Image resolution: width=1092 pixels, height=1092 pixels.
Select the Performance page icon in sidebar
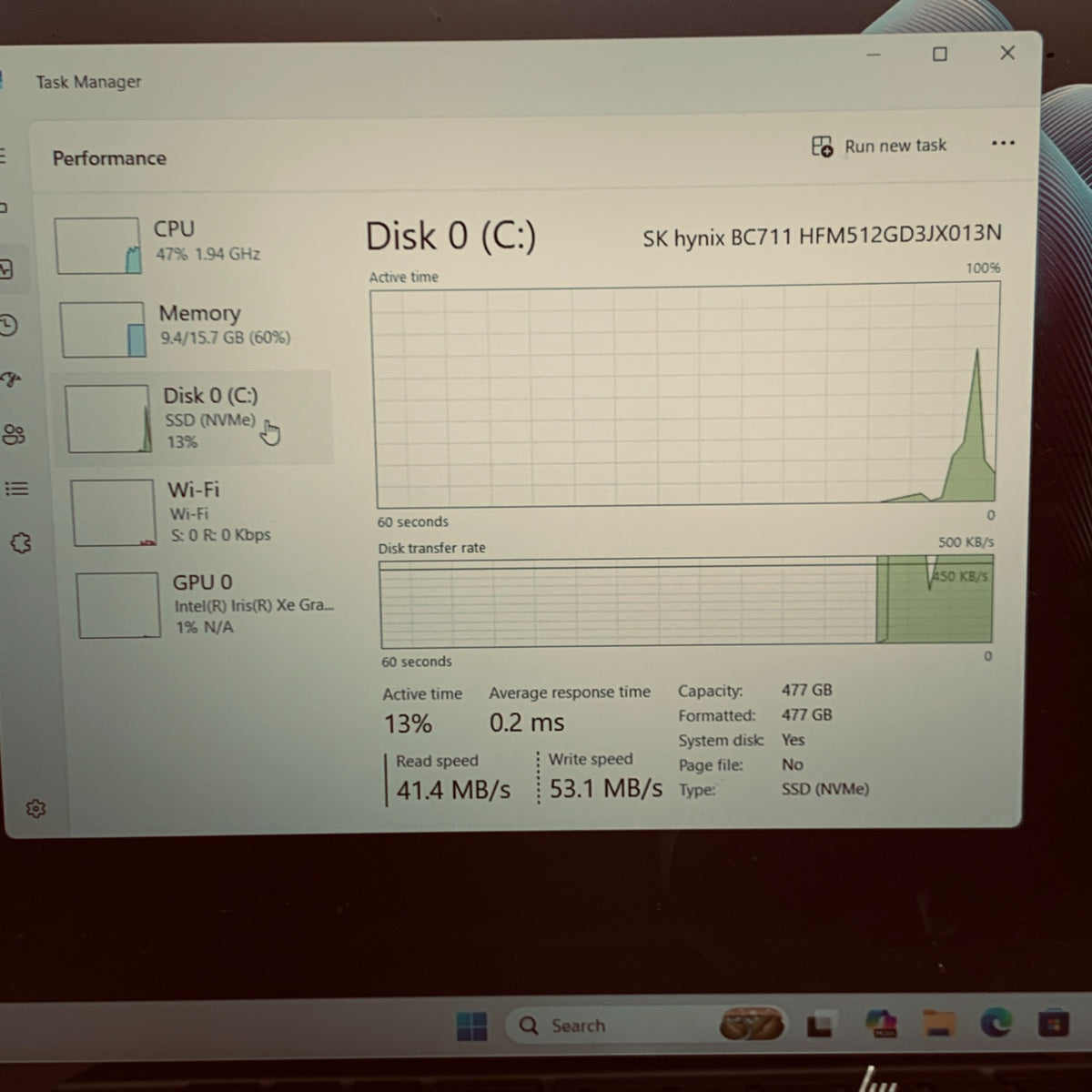tap(5, 269)
